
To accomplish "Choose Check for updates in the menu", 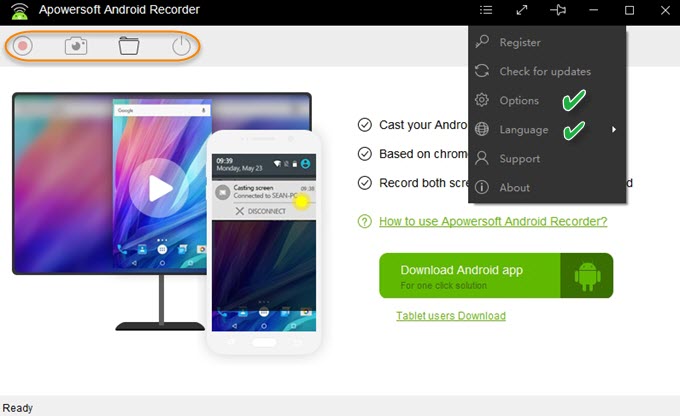I will pyautogui.click(x=547, y=71).
